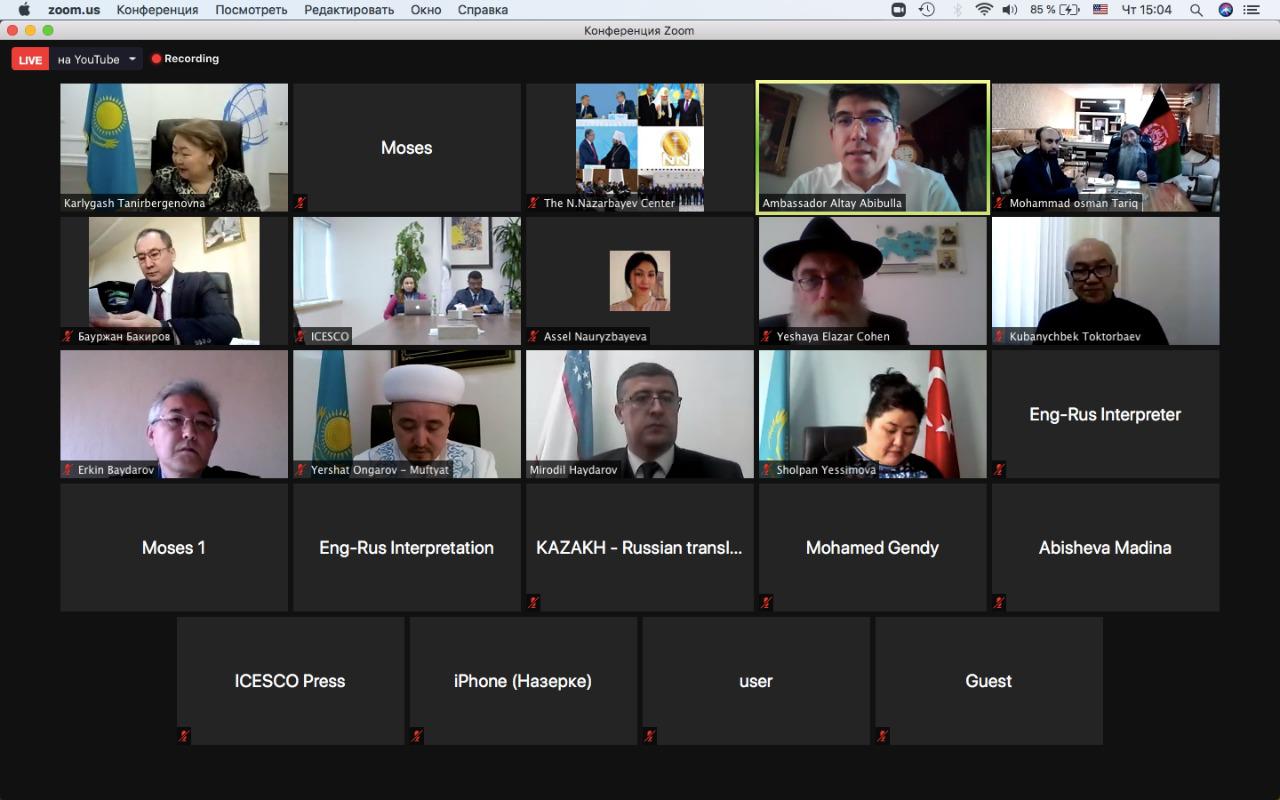This screenshot has height=800, width=1280.
Task: Open the Конференция menu
Action: [x=157, y=10]
